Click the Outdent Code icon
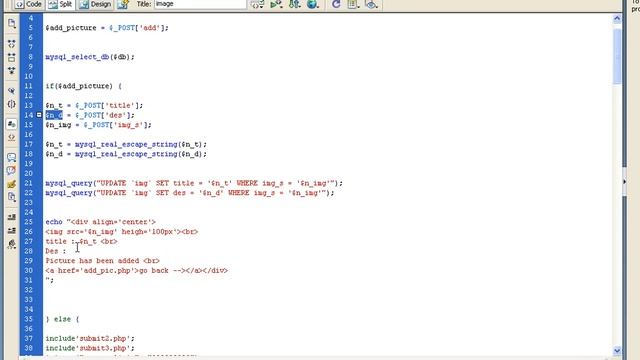The width and height of the screenshot is (640, 360). (11, 231)
